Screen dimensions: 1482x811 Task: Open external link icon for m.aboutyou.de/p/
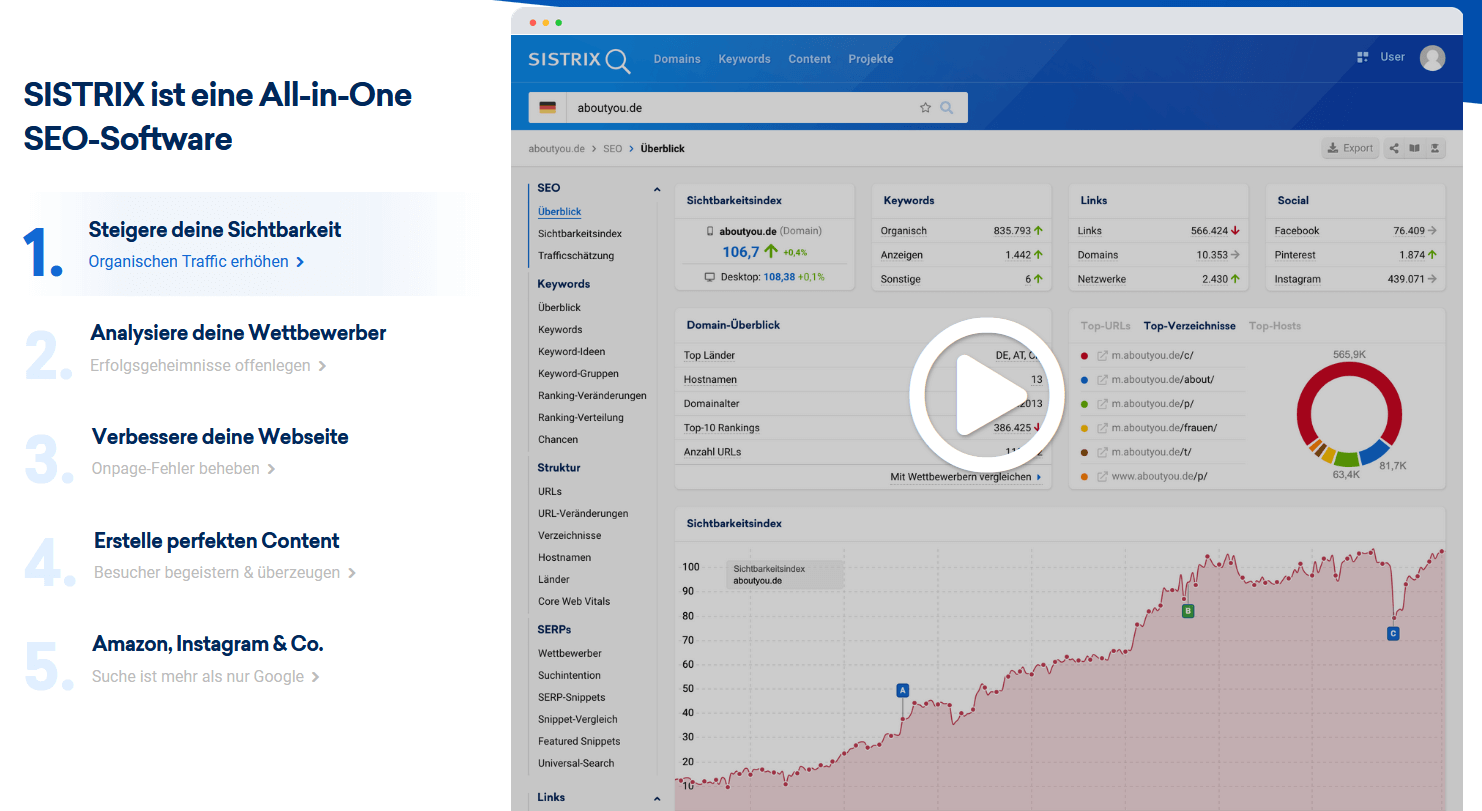(x=1103, y=404)
